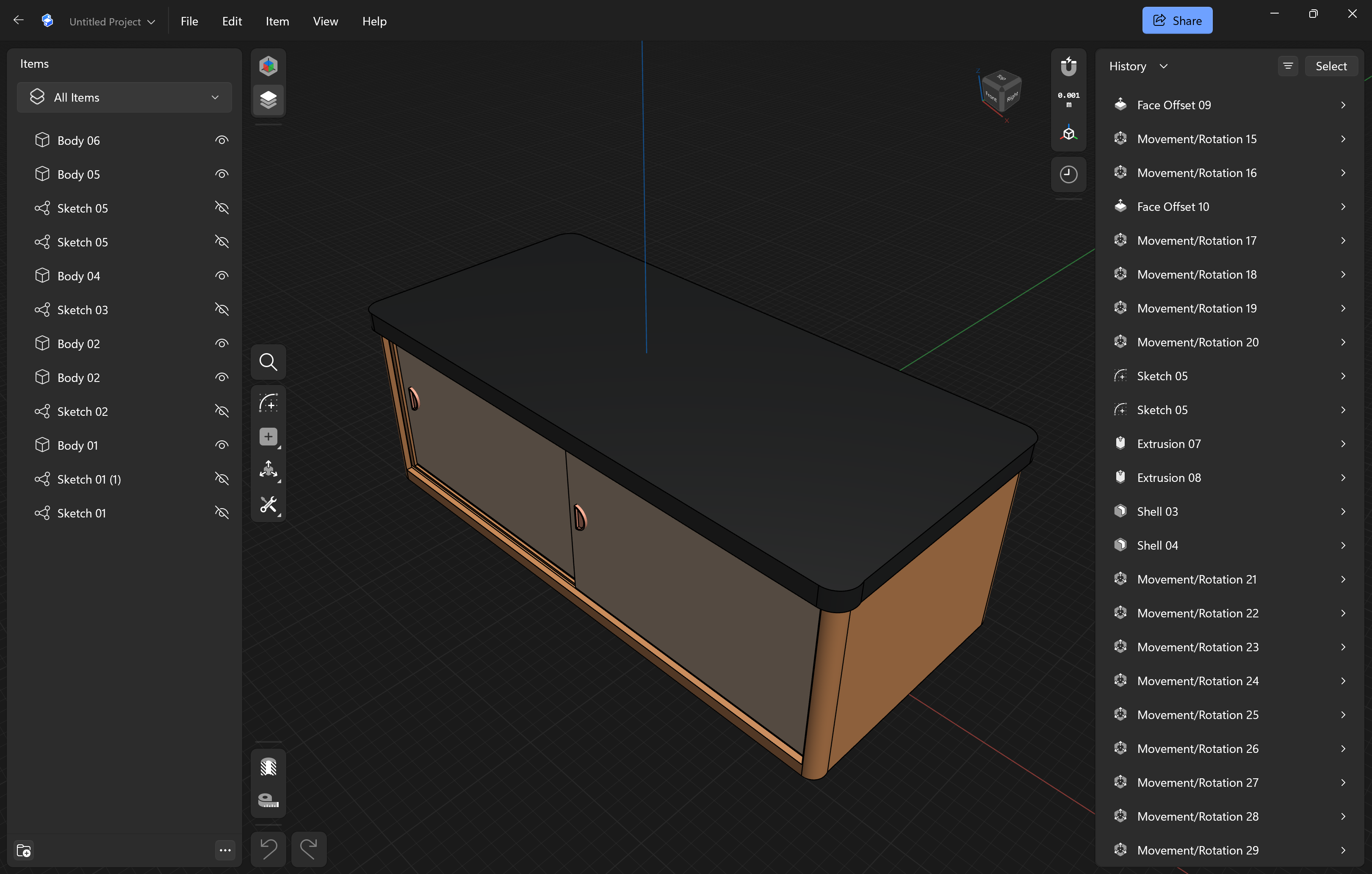This screenshot has width=1372, height=874.
Task: Open the Untitled Project dropdown
Action: pos(112,22)
